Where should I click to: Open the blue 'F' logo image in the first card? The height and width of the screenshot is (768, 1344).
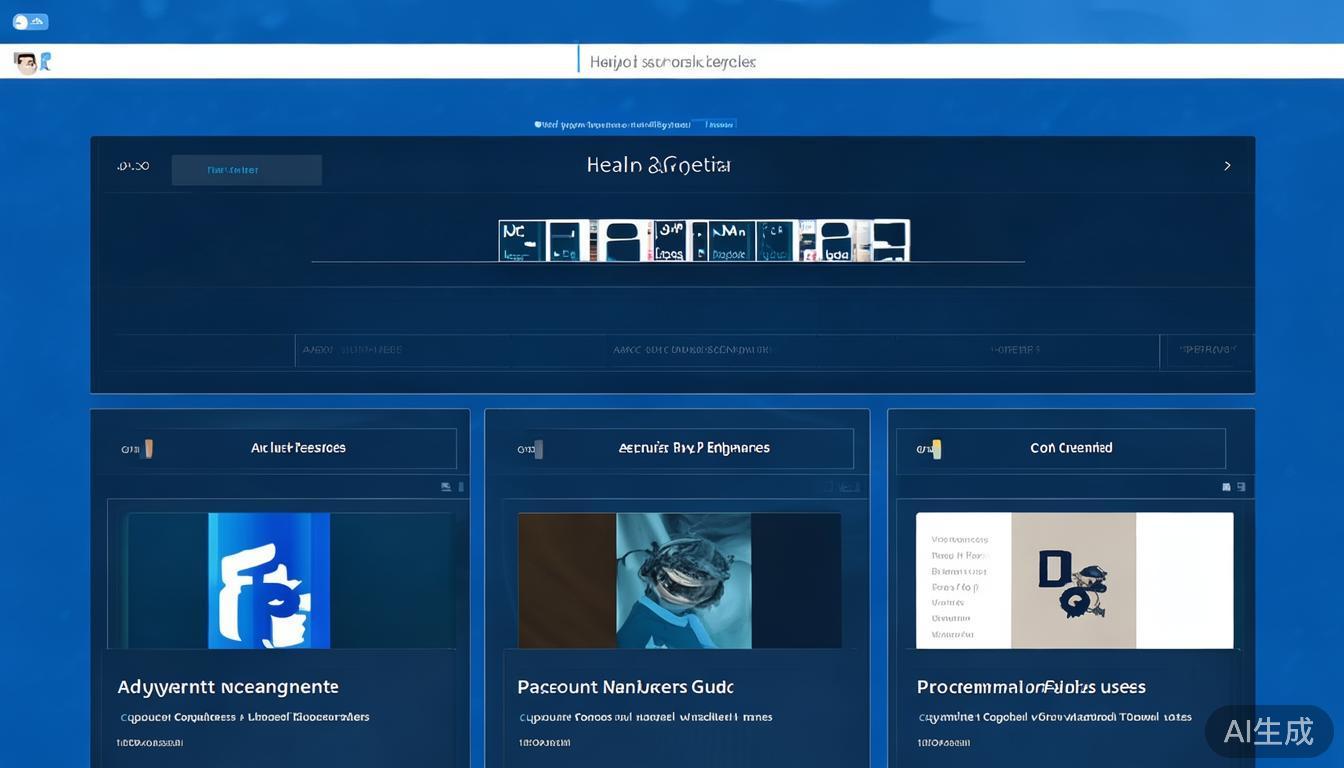click(x=268, y=580)
